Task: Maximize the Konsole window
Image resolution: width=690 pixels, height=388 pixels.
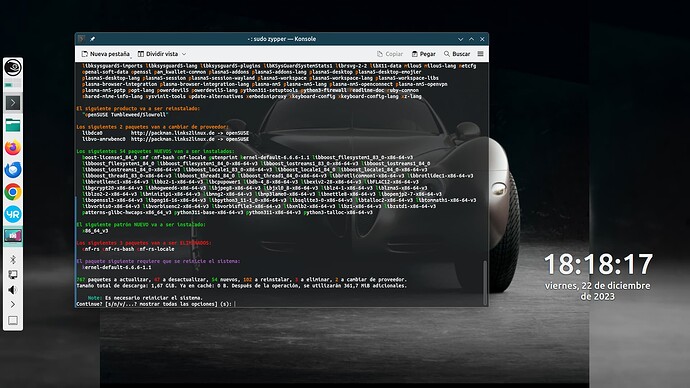Action: coord(471,39)
